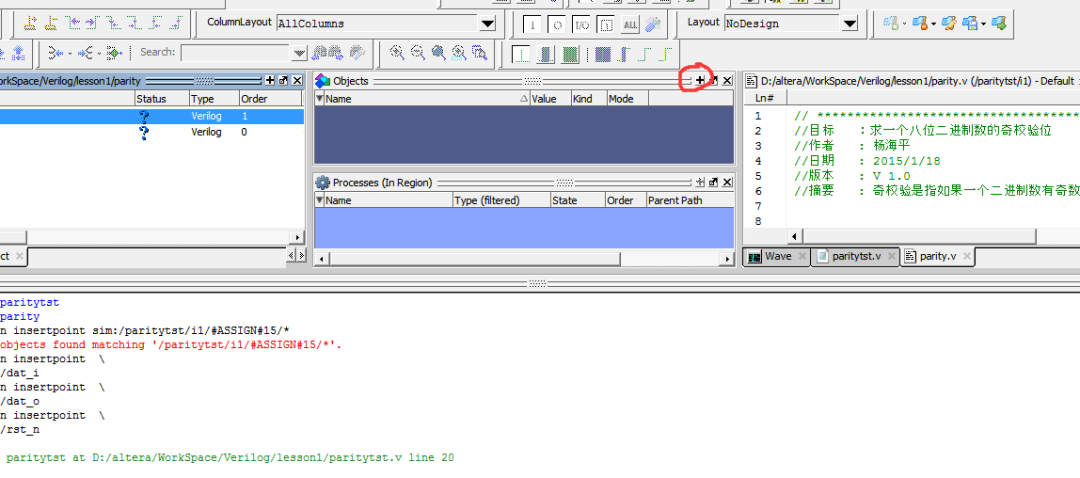Open the Layout NoDesign dropdown arrow
The width and height of the screenshot is (1080, 478).
point(850,23)
